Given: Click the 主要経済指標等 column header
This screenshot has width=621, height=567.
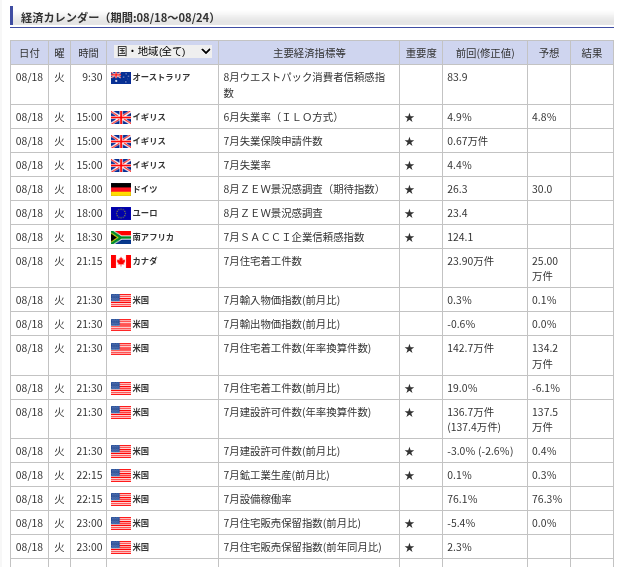Looking at the screenshot, I should pos(309,53).
